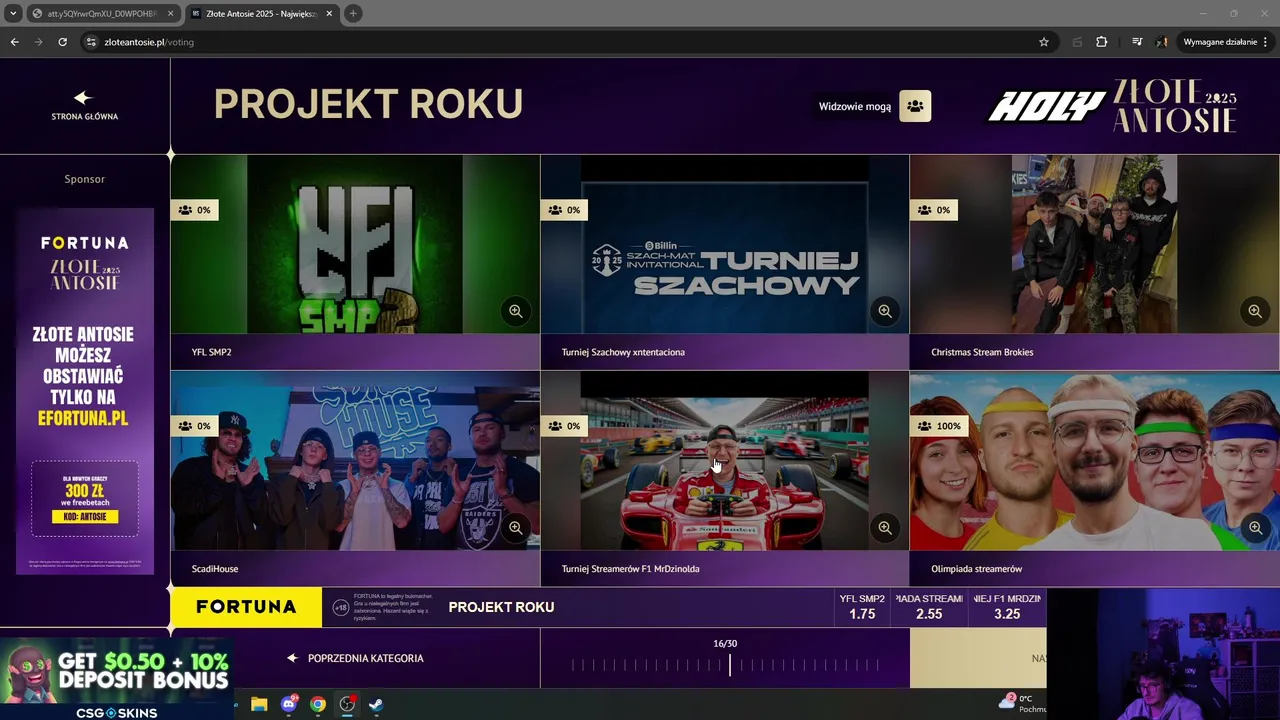Viewport: 1280px width, 720px height.
Task: Click 0% badge on Turniej Streamerów F1 card
Action: pyautogui.click(x=564, y=426)
